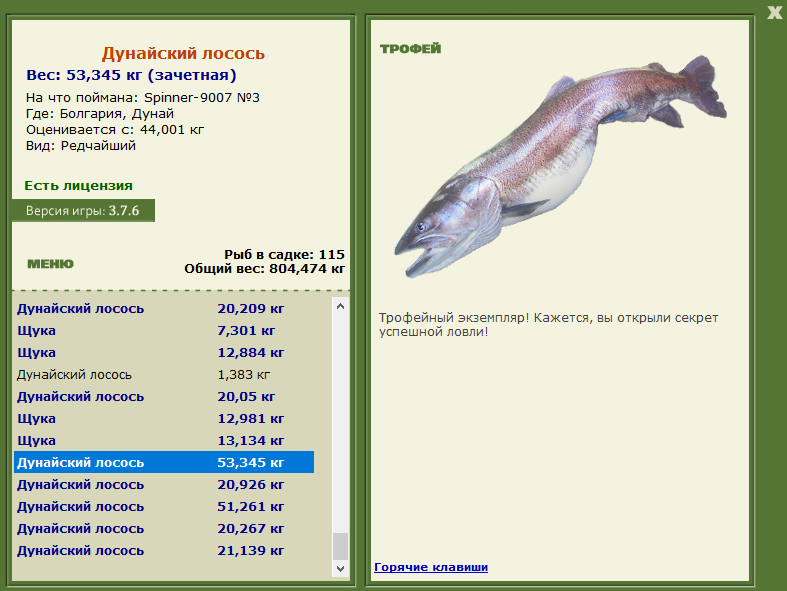This screenshot has width=787, height=591.
Task: Click the ТРОФЕЙ label
Action: click(x=411, y=49)
